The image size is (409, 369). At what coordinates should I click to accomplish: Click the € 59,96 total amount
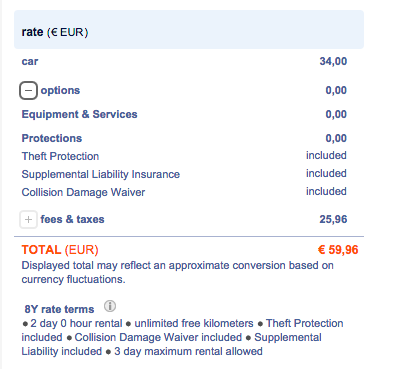click(338, 250)
